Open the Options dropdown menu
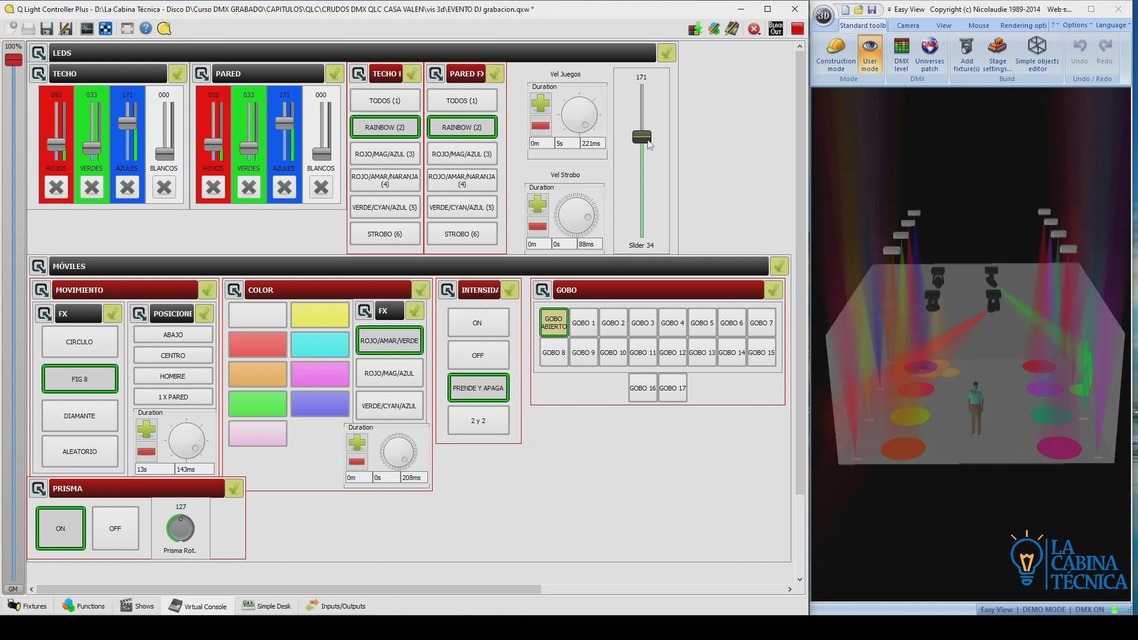 [x=1076, y=25]
